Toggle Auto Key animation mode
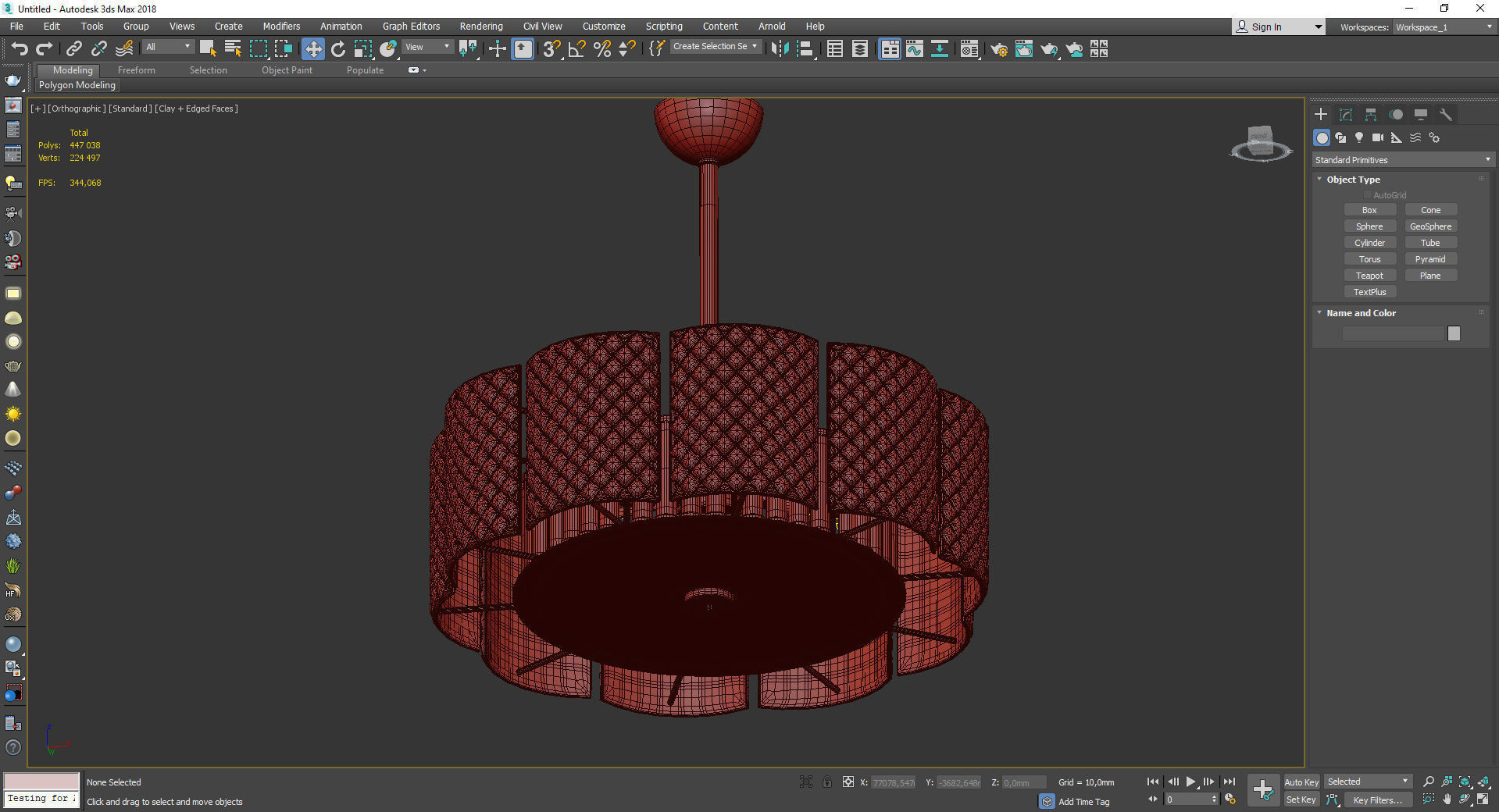This screenshot has width=1499, height=812. click(1301, 782)
